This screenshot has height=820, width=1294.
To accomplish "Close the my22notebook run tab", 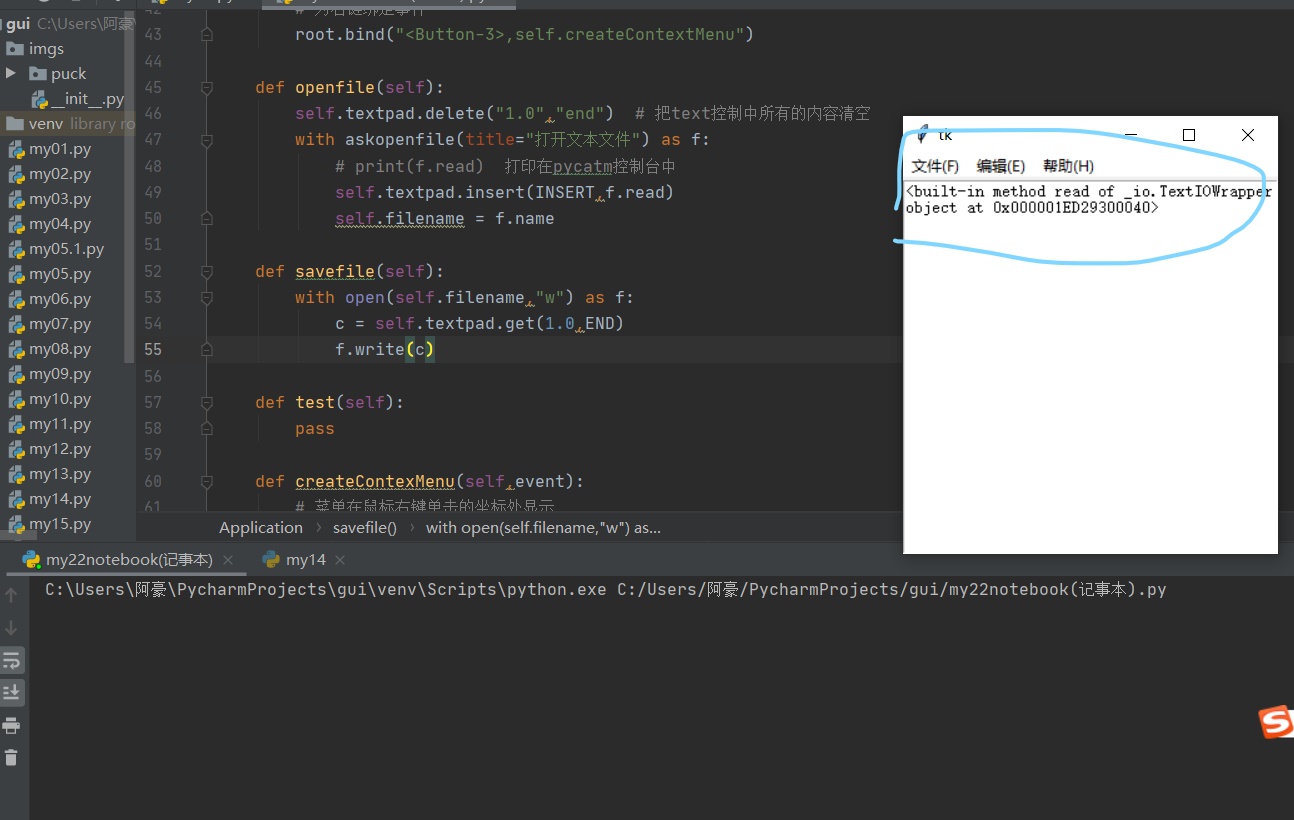I will [x=228, y=560].
